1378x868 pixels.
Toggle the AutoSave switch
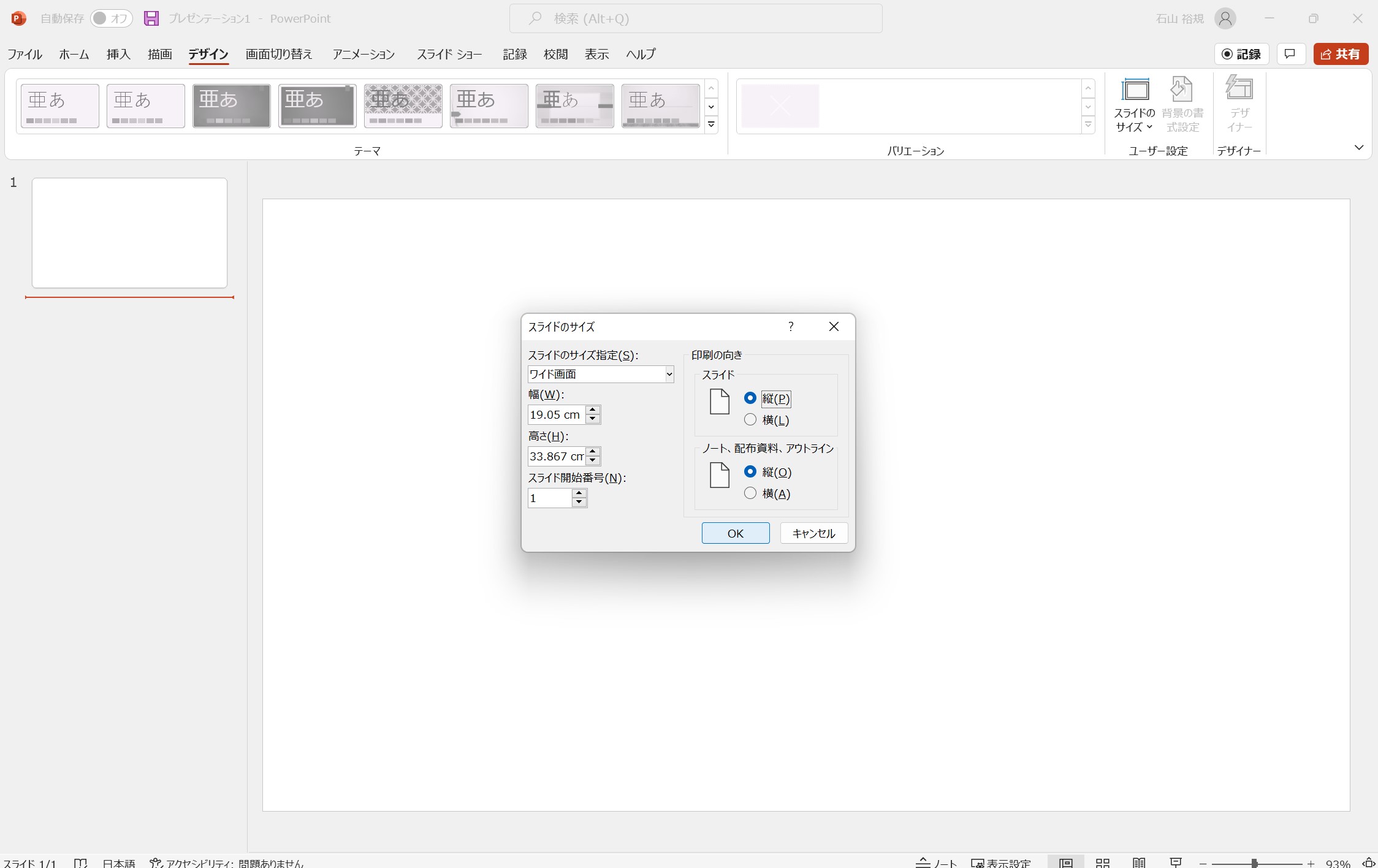(111, 18)
